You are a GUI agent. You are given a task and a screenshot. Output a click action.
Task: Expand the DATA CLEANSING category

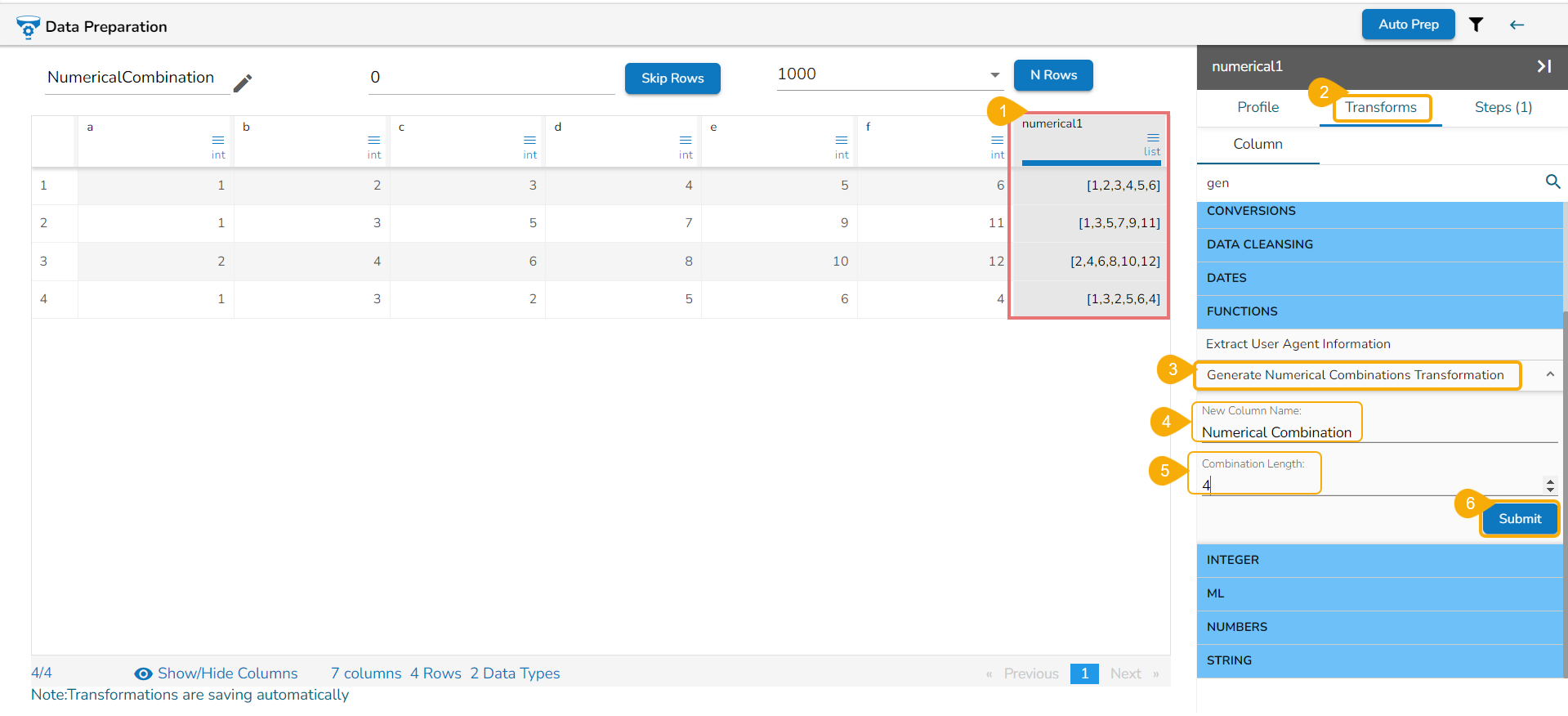(1380, 244)
